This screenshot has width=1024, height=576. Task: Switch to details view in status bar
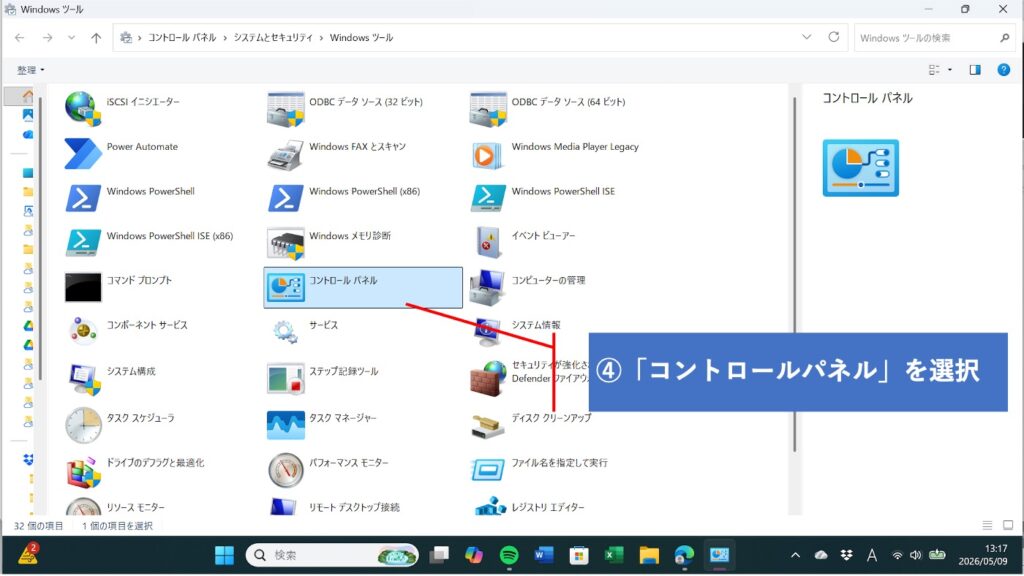[987, 526]
